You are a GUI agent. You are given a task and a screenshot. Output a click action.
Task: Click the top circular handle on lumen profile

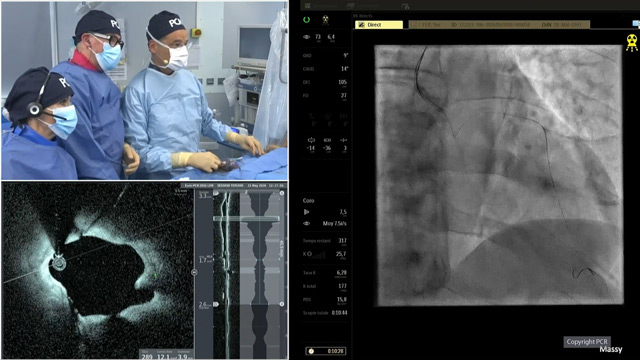[x=282, y=193]
